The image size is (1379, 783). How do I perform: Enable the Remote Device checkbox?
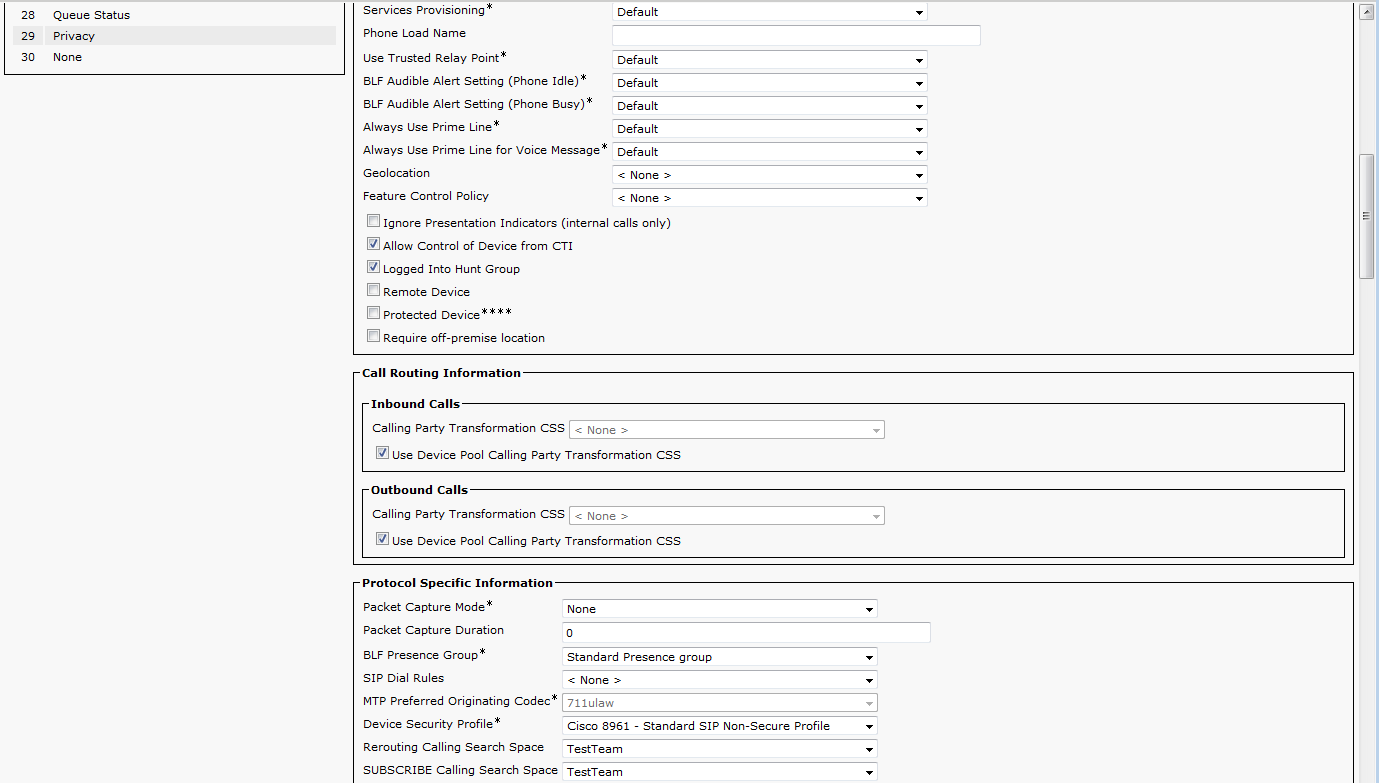(x=373, y=291)
